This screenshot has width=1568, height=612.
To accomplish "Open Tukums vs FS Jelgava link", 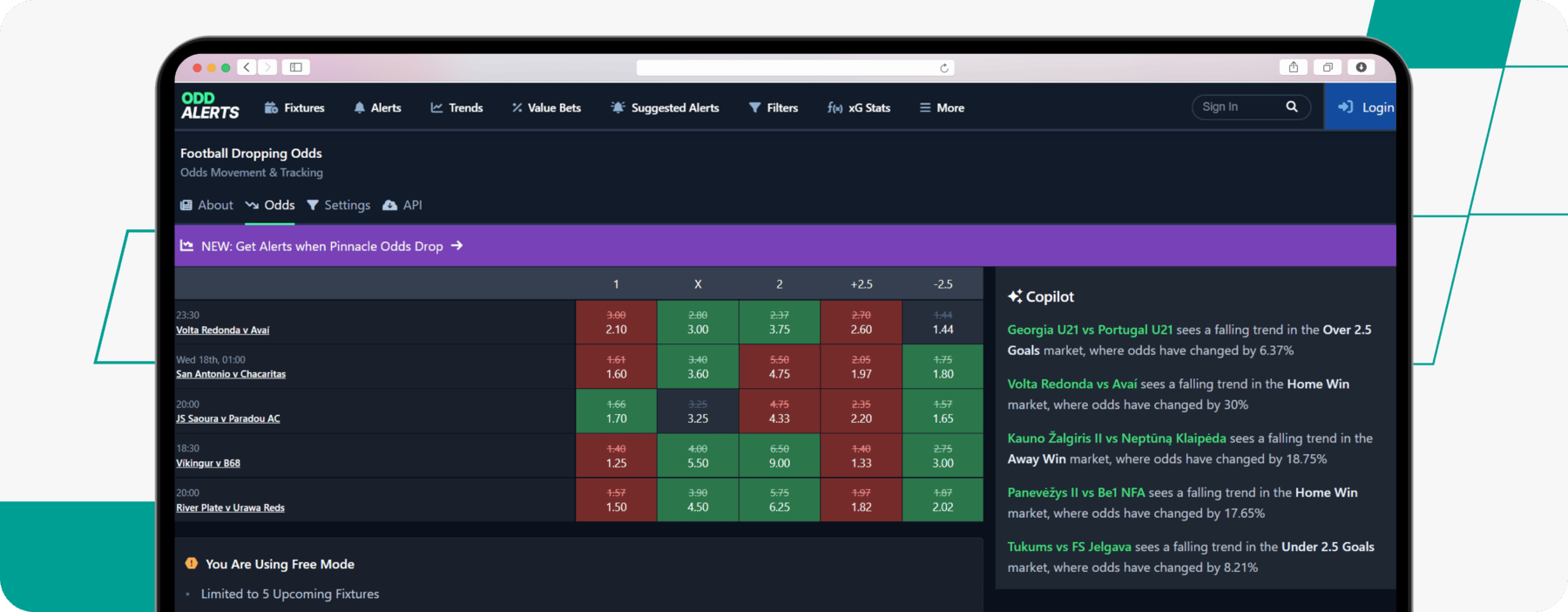I will coord(1069,547).
